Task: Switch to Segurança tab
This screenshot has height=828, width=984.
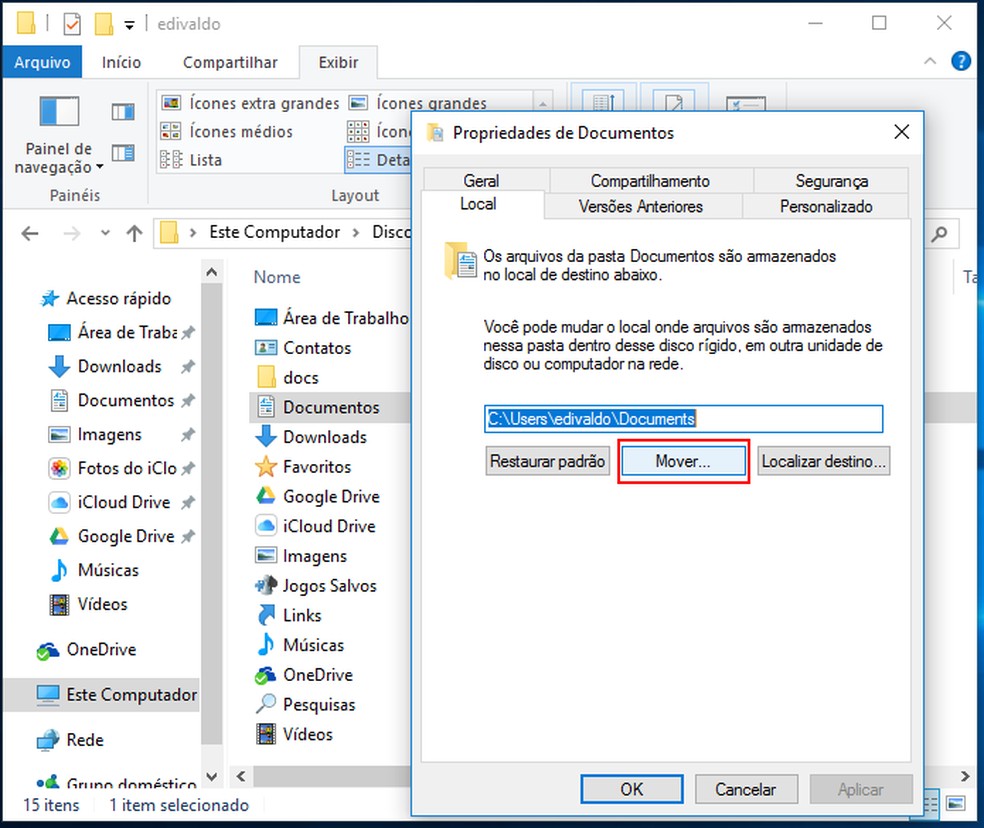Action: tap(832, 181)
